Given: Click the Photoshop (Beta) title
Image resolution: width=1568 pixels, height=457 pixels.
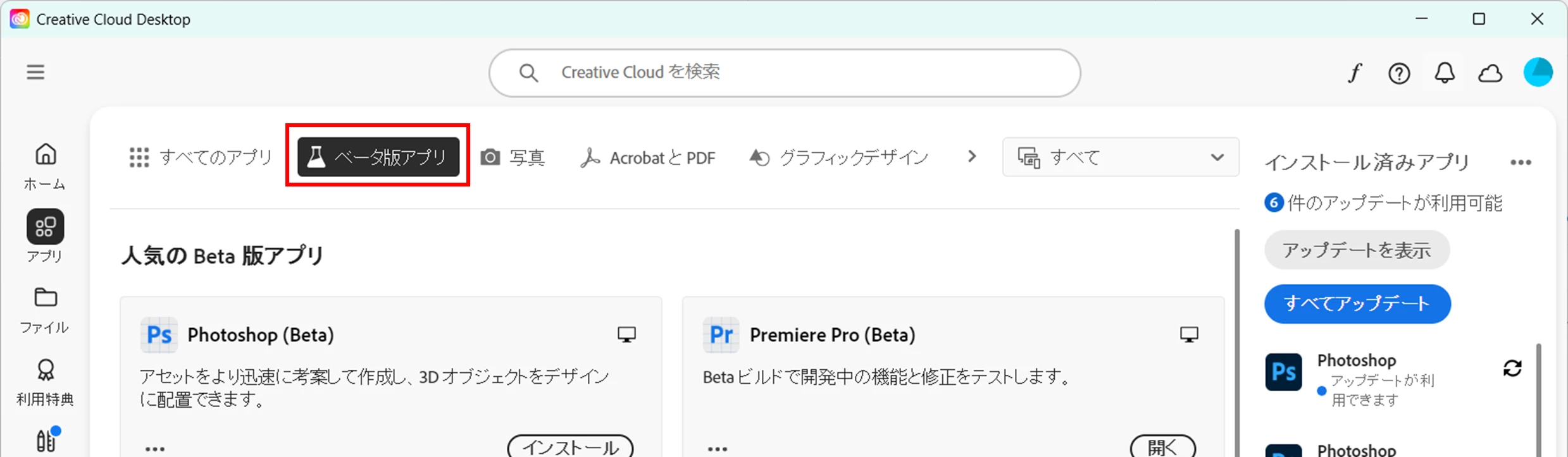Looking at the screenshot, I should (261, 334).
